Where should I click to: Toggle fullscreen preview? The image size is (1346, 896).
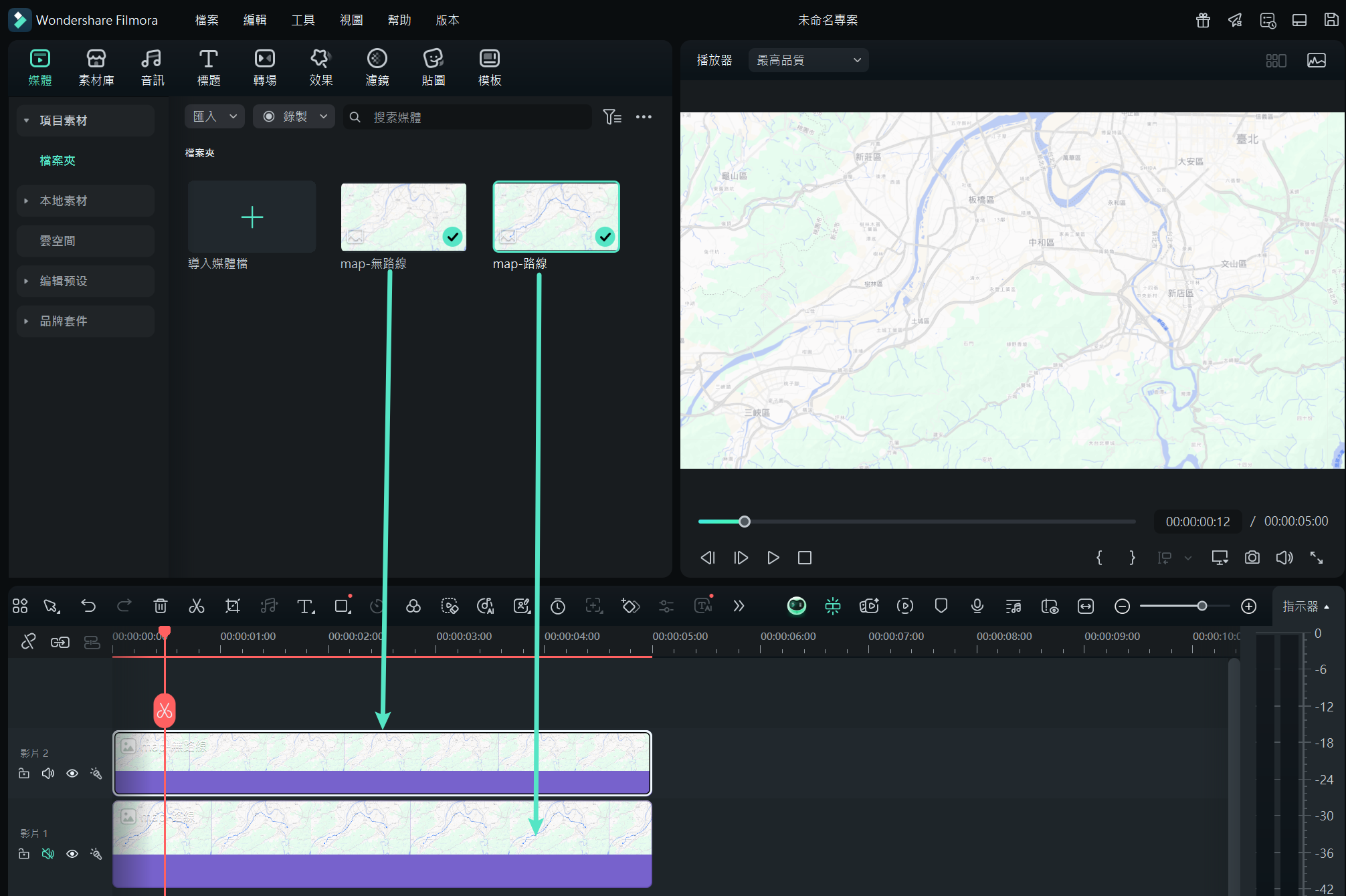(1317, 558)
